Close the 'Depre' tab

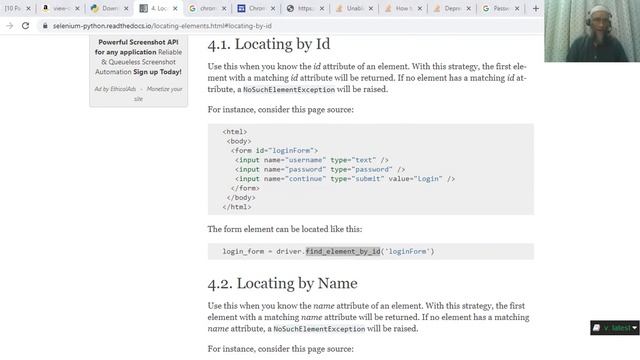click(x=469, y=8)
